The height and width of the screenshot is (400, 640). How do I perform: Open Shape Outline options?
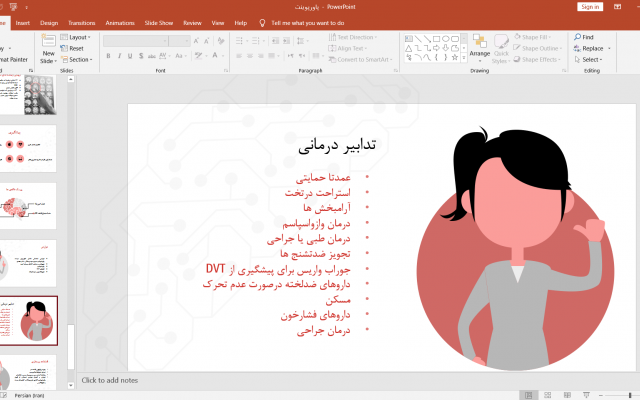[538, 48]
